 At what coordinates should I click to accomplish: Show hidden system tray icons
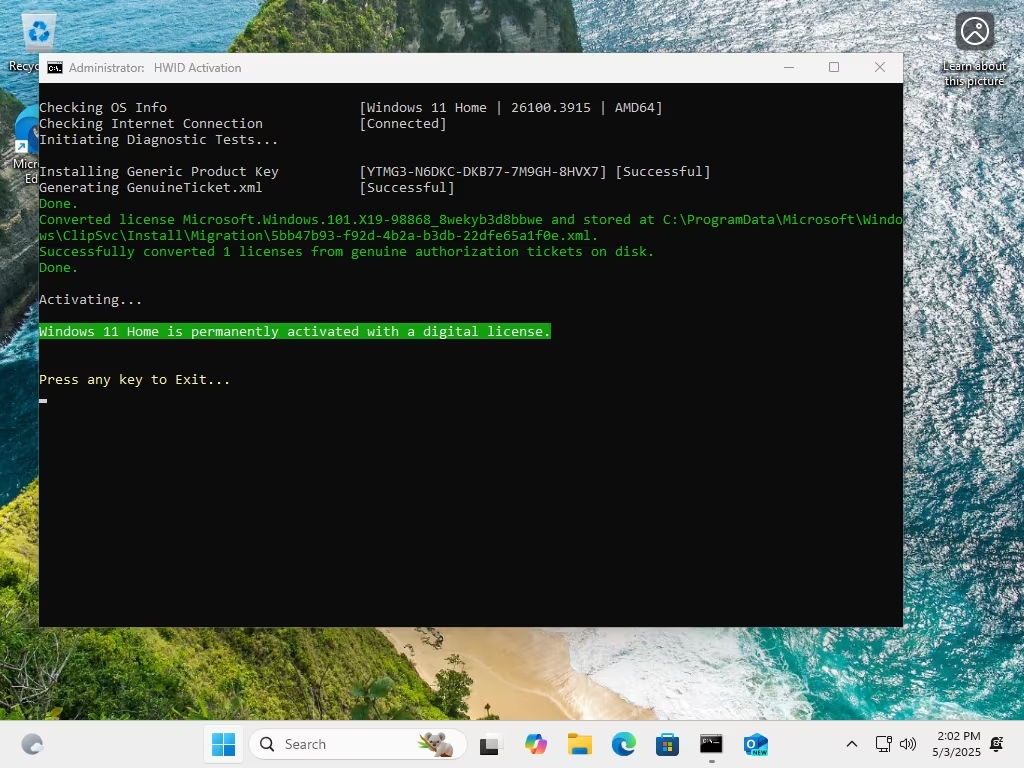[x=852, y=744]
